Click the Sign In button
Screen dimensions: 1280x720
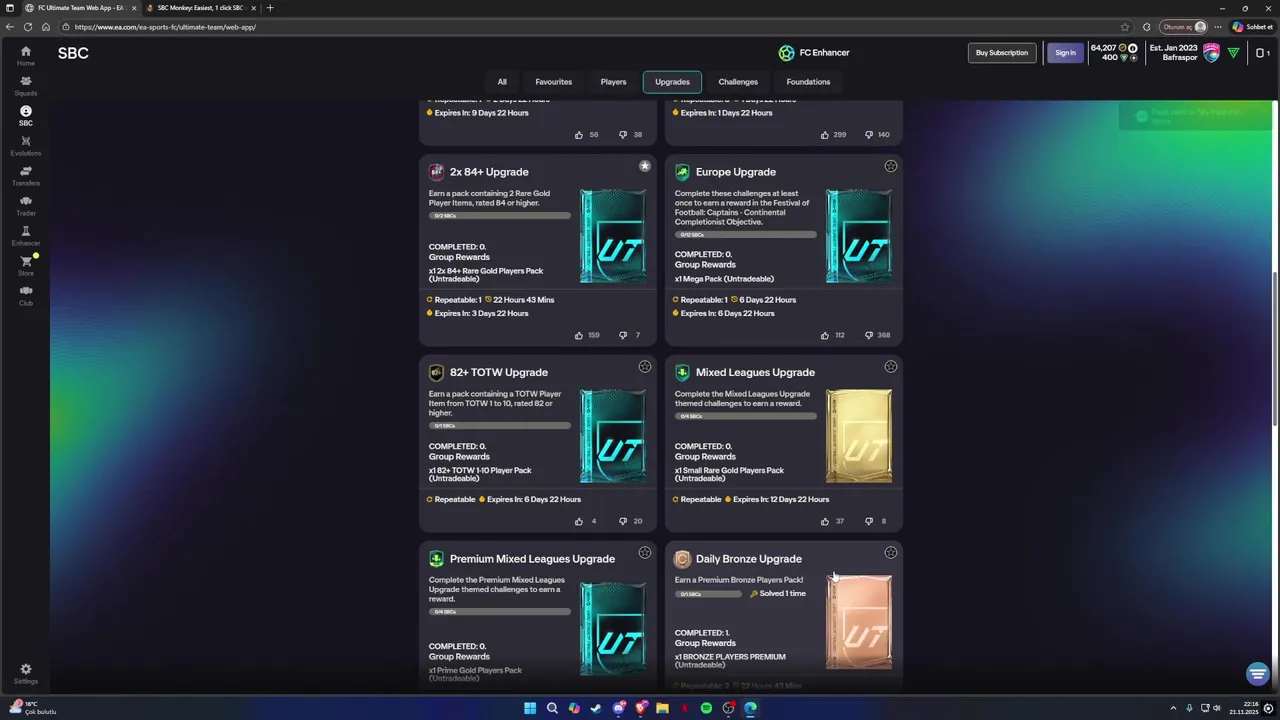click(x=1065, y=53)
